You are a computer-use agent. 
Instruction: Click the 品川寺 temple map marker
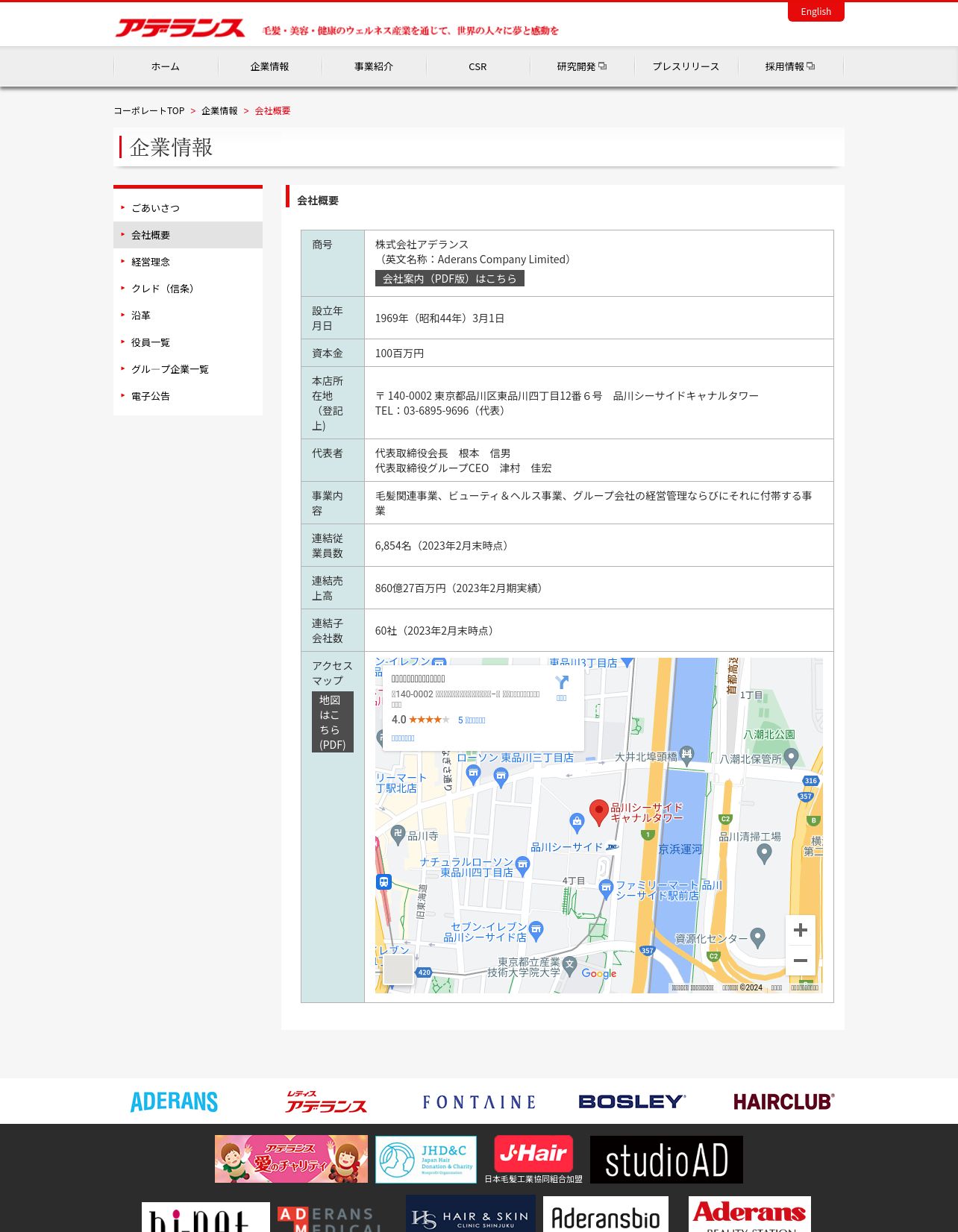coord(398,835)
